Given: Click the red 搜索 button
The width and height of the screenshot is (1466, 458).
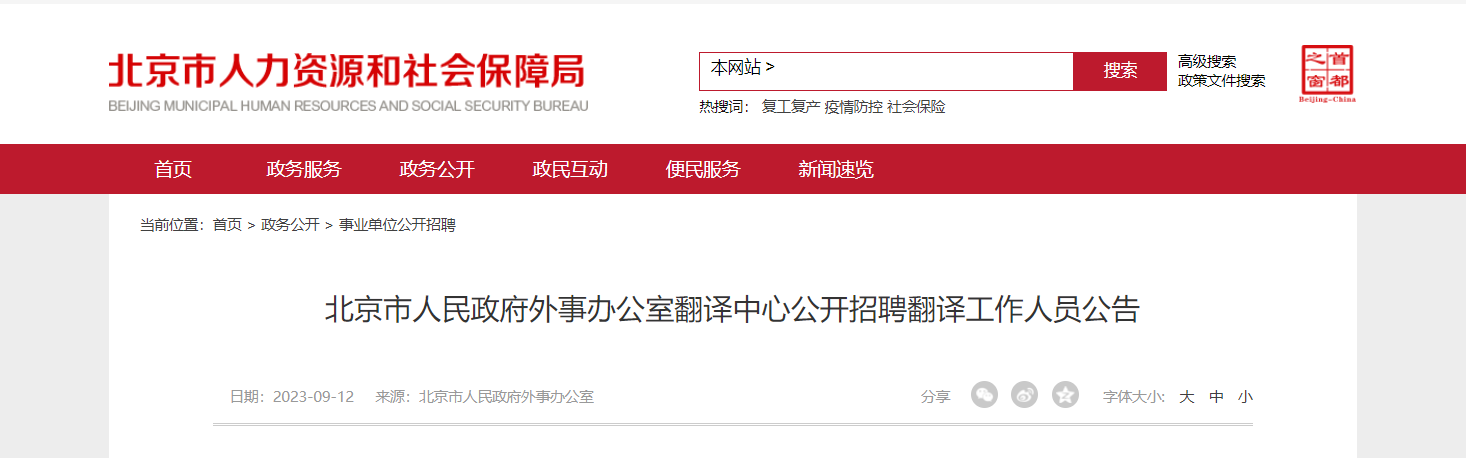Looking at the screenshot, I should 1120,71.
